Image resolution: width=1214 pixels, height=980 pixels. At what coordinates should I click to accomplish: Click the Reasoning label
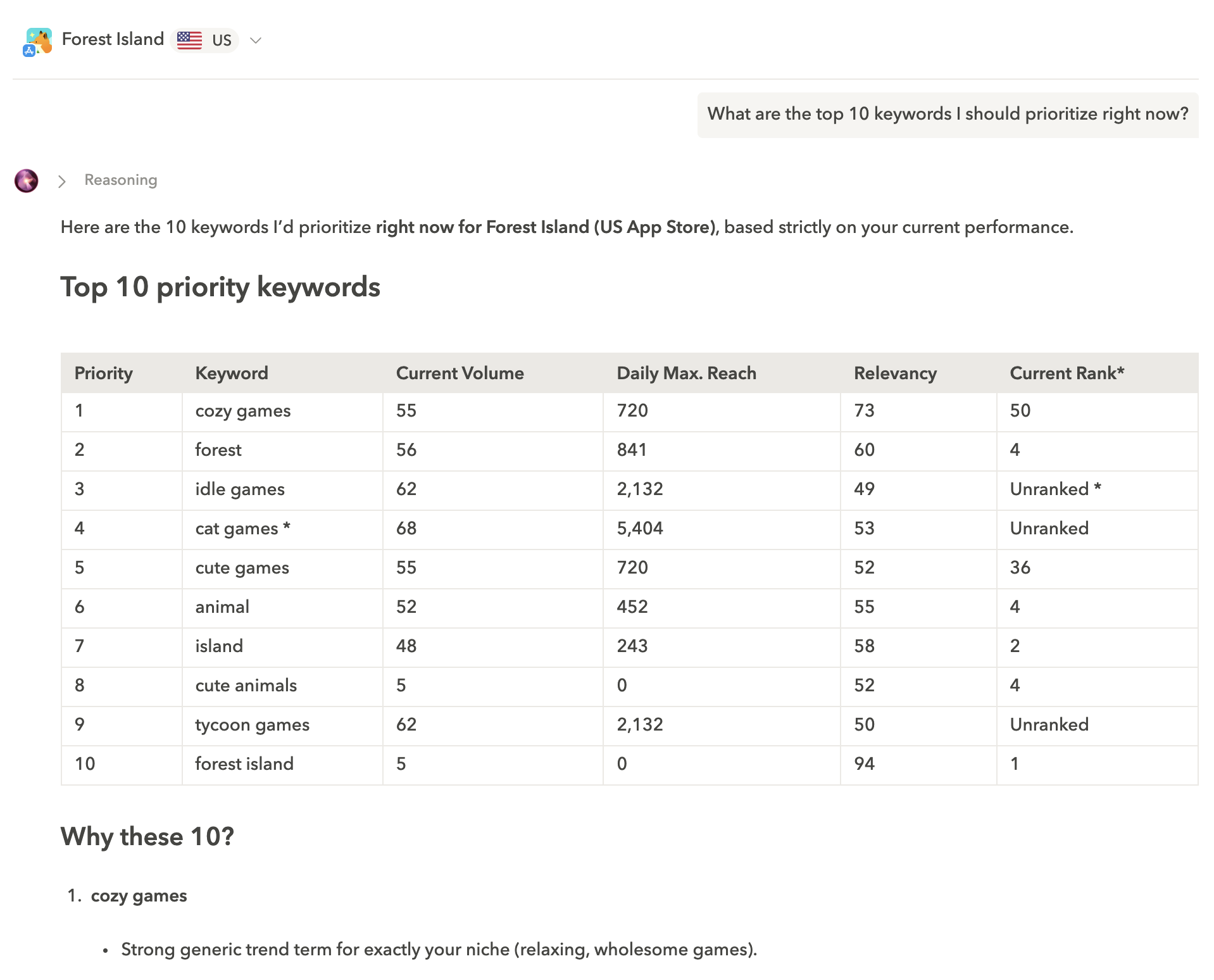point(121,180)
